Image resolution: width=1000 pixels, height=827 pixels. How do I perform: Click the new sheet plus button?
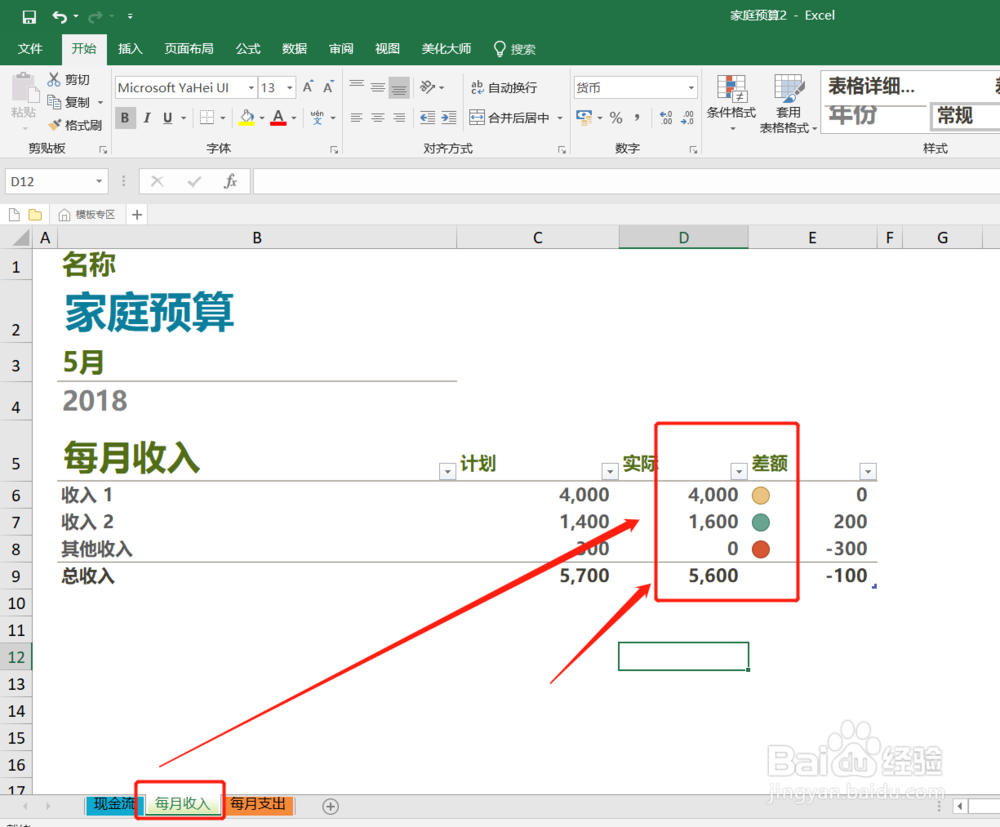pyautogui.click(x=329, y=805)
